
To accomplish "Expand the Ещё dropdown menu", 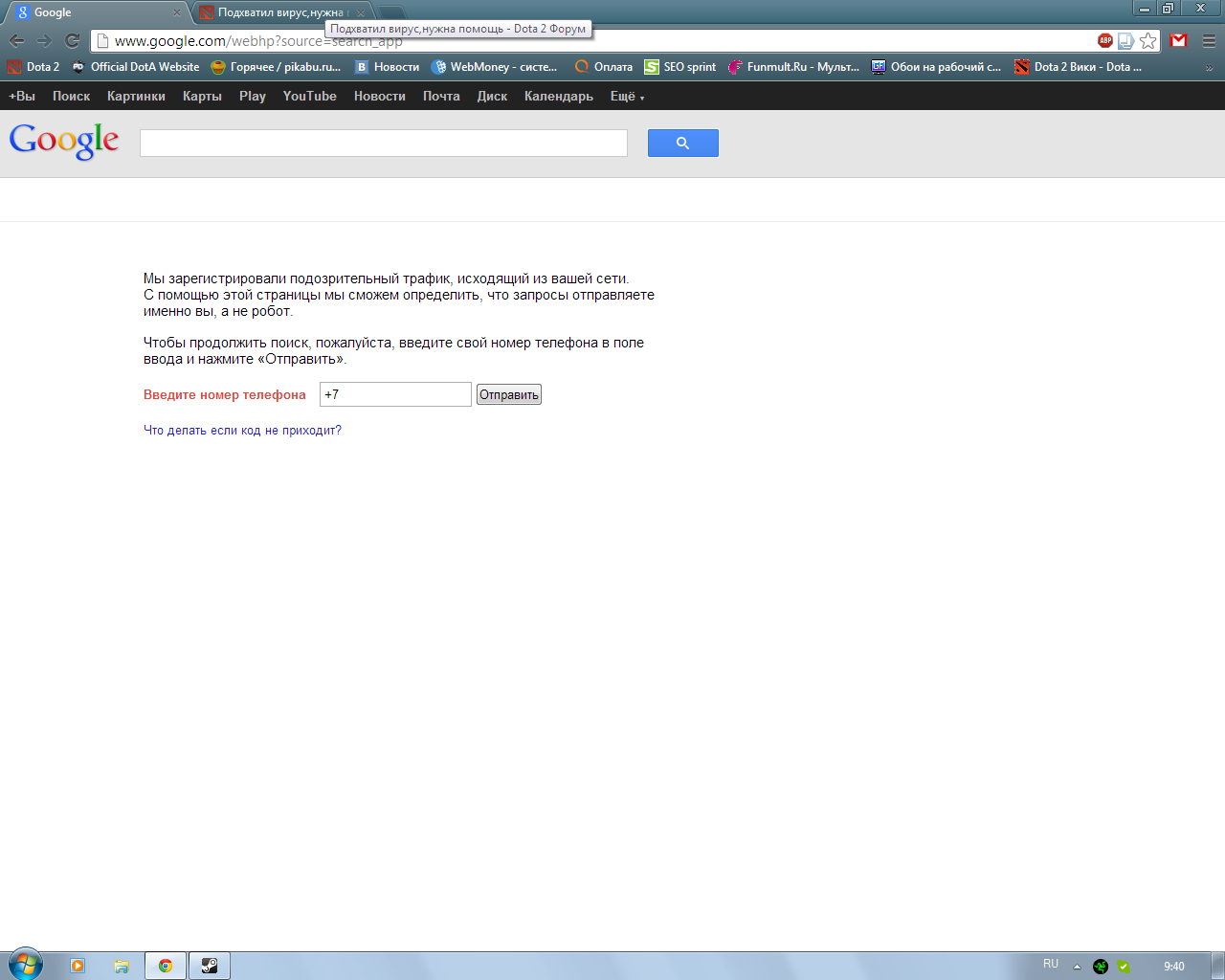I will click(x=627, y=96).
